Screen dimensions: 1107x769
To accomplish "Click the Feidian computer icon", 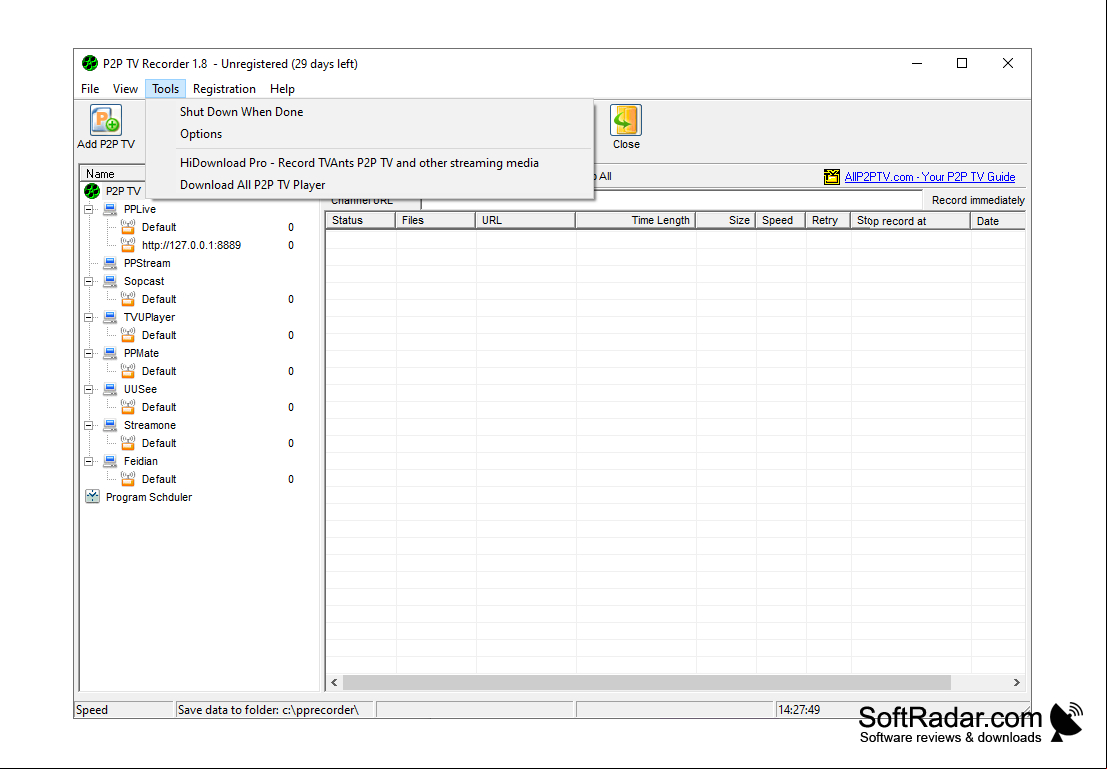I will 110,461.
